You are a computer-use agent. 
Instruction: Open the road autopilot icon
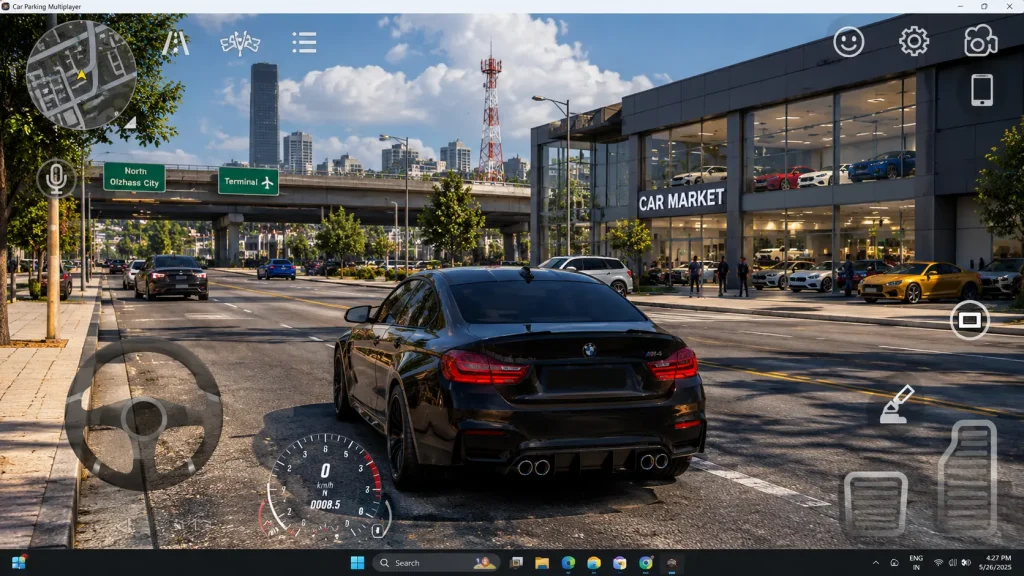click(176, 43)
